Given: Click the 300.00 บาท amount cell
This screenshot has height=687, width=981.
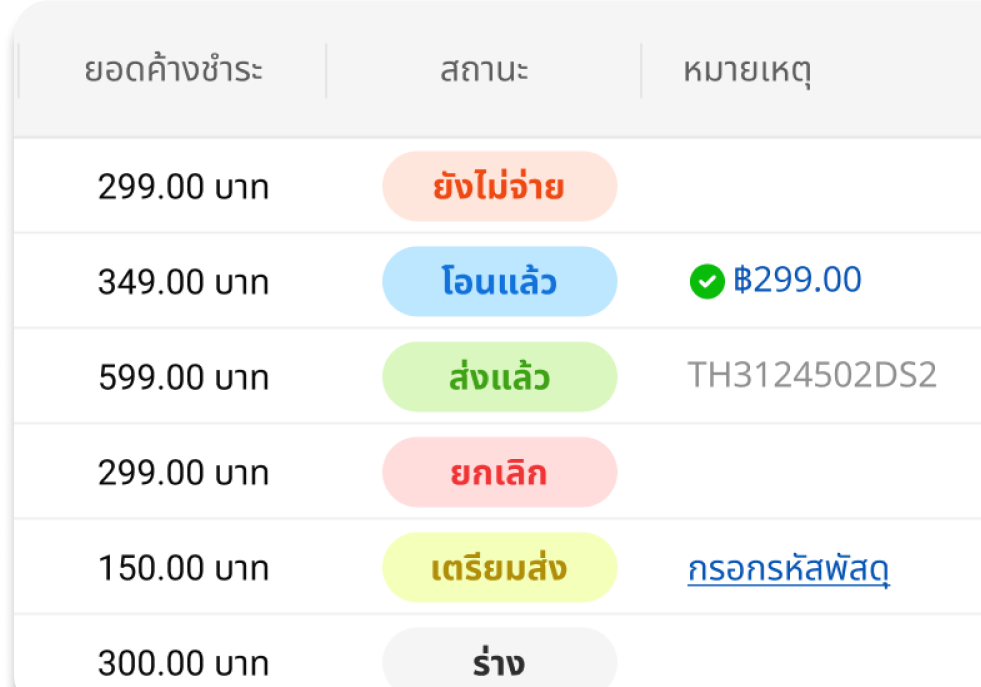Looking at the screenshot, I should [x=183, y=663].
